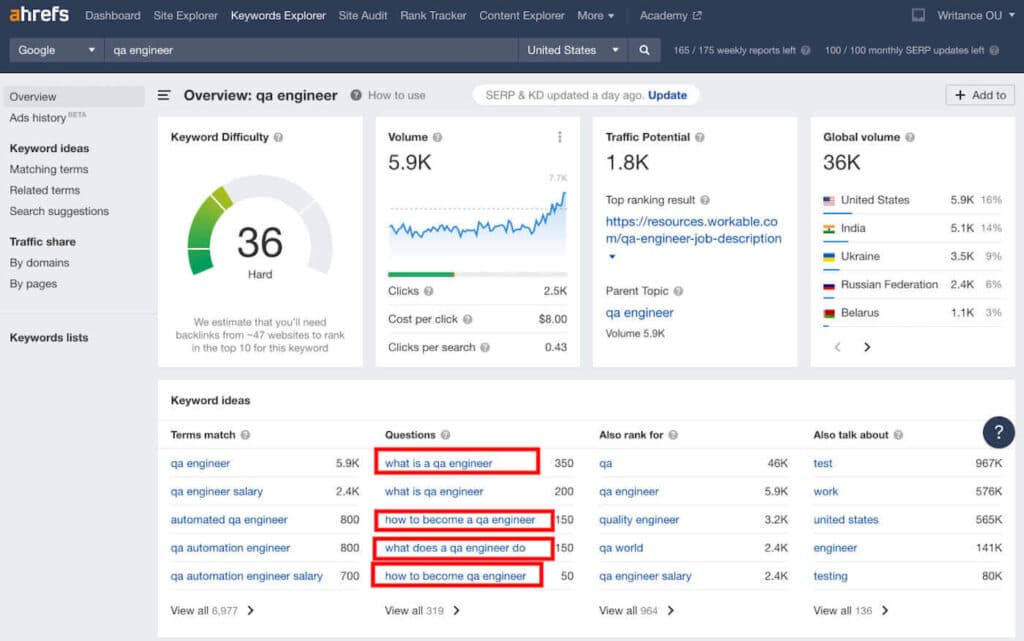The width and height of the screenshot is (1024, 641).
Task: Open the Rank Tracker menu item
Action: click(x=433, y=15)
